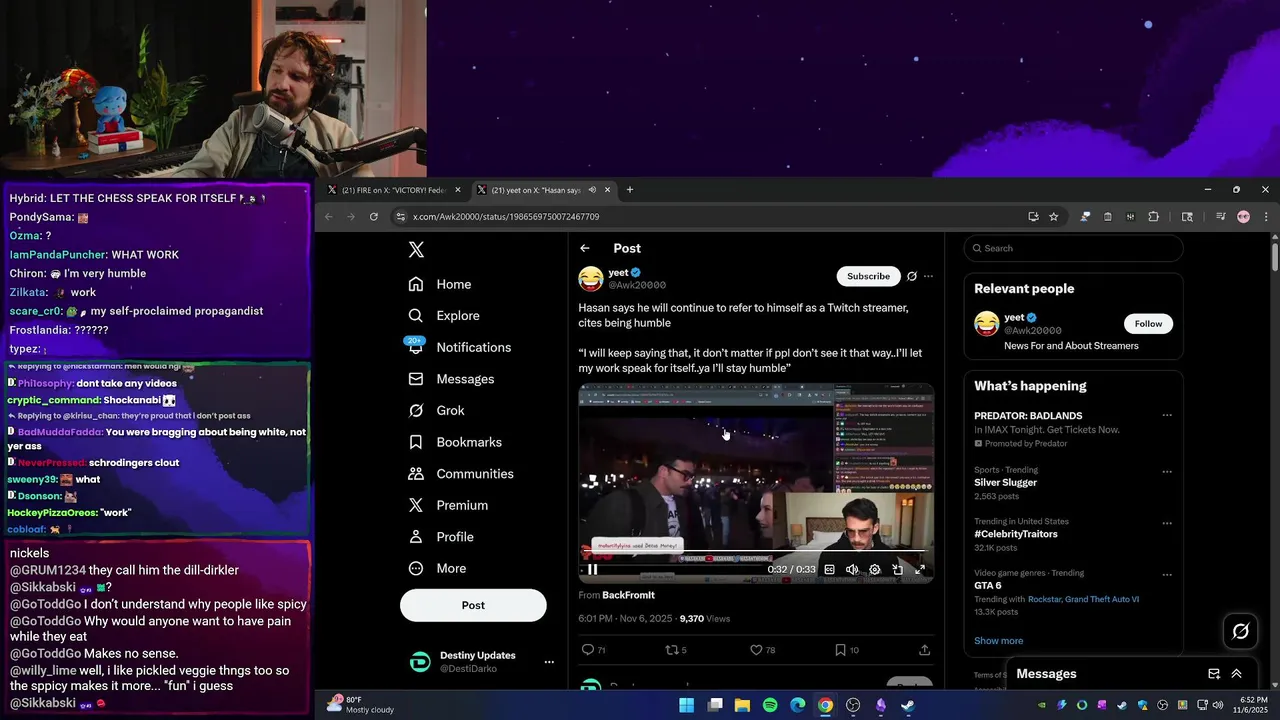The image size is (1280, 720).
Task: Open the BackFromIt source link
Action: point(628,595)
